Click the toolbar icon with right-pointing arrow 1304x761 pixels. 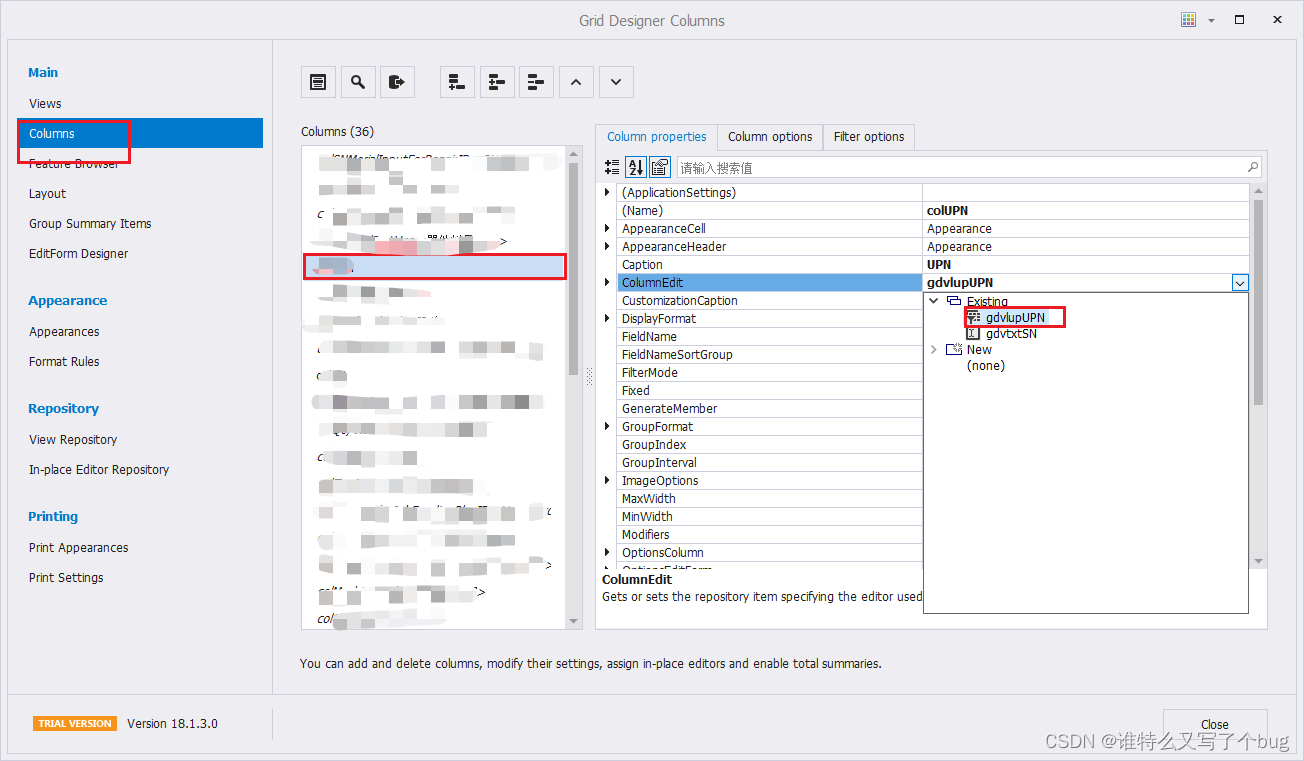point(398,82)
